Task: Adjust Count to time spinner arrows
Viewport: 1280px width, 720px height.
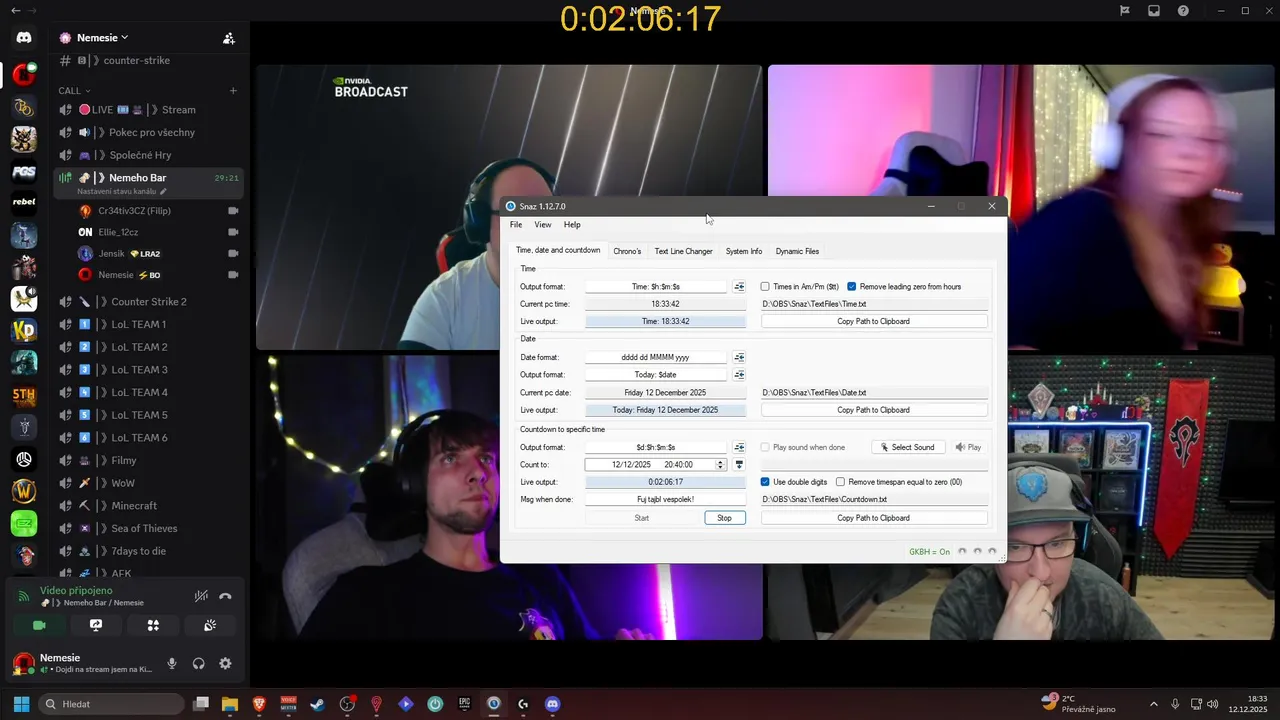Action: pyautogui.click(x=720, y=465)
